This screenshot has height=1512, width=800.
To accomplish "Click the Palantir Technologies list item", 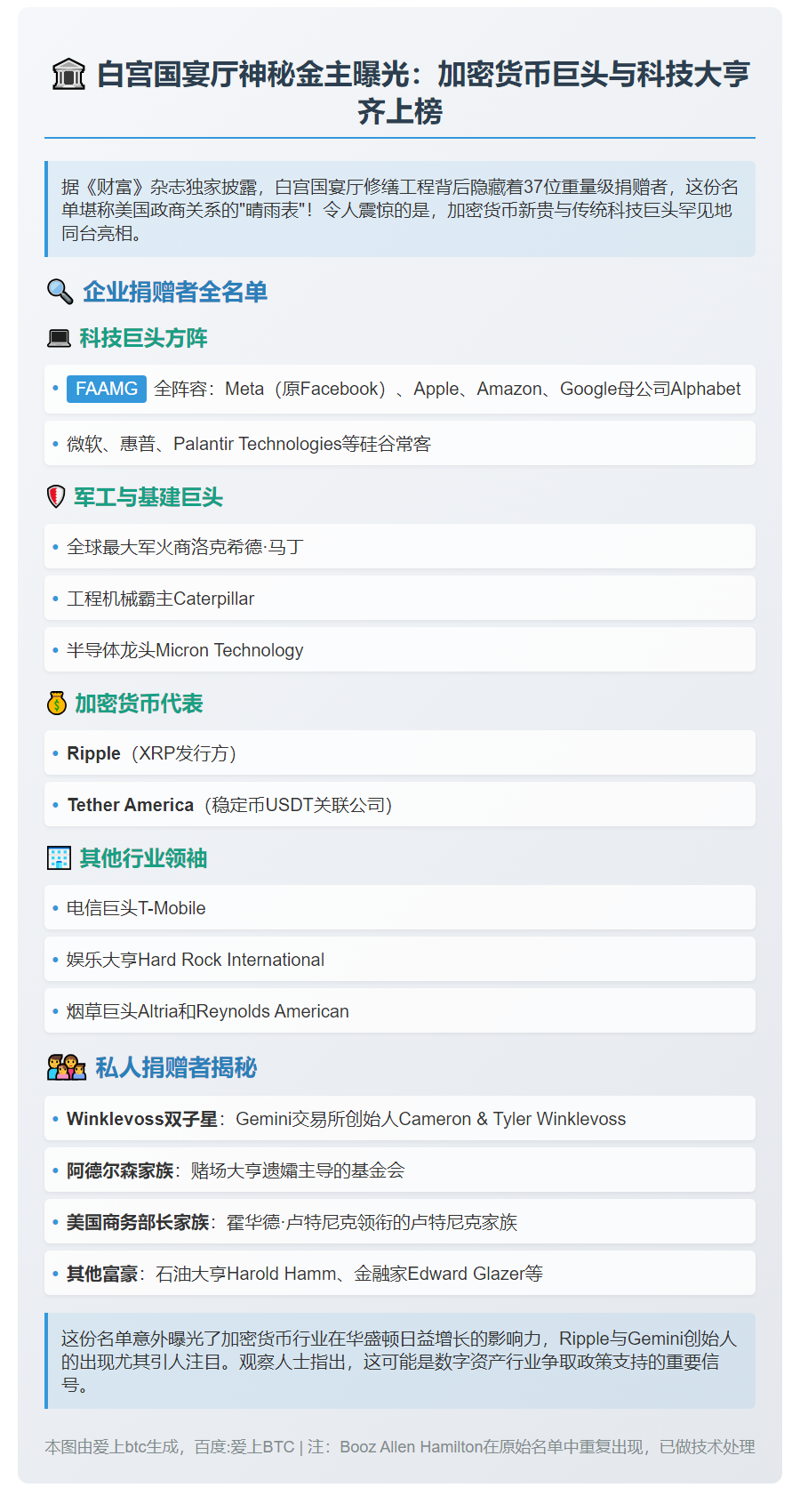I will pyautogui.click(x=249, y=444).
